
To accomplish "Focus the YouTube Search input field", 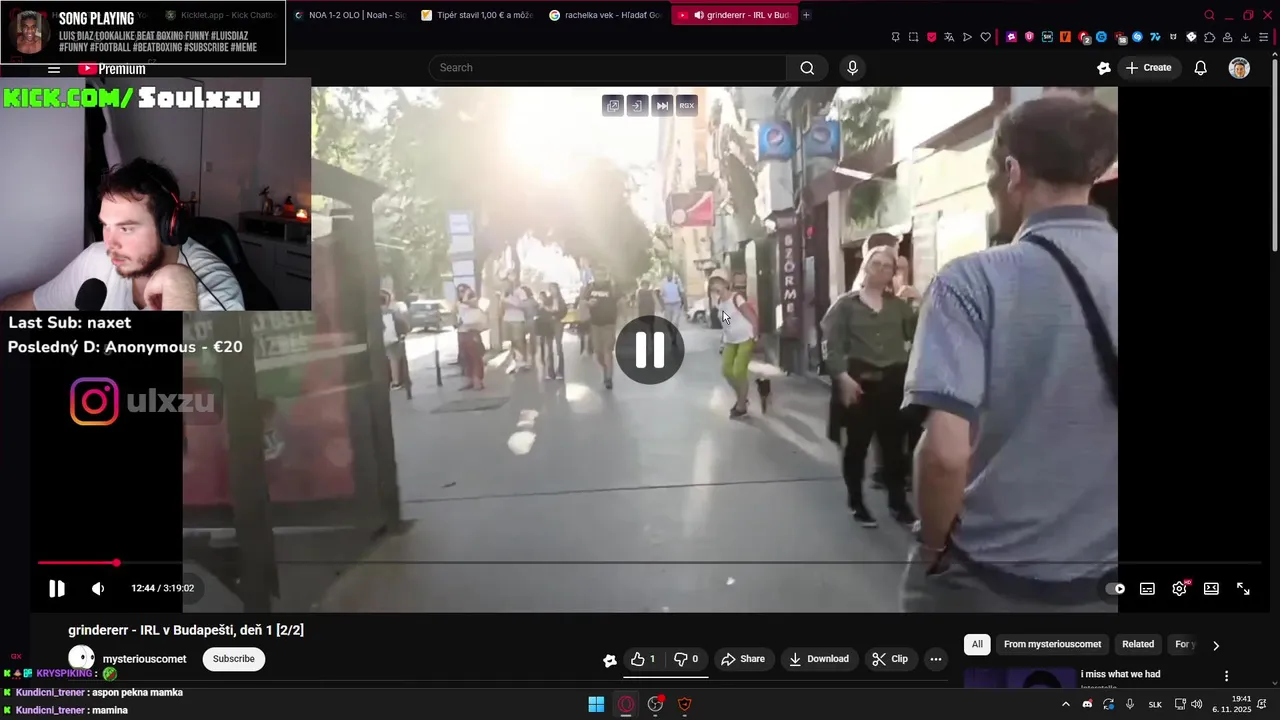I will pyautogui.click(x=608, y=68).
